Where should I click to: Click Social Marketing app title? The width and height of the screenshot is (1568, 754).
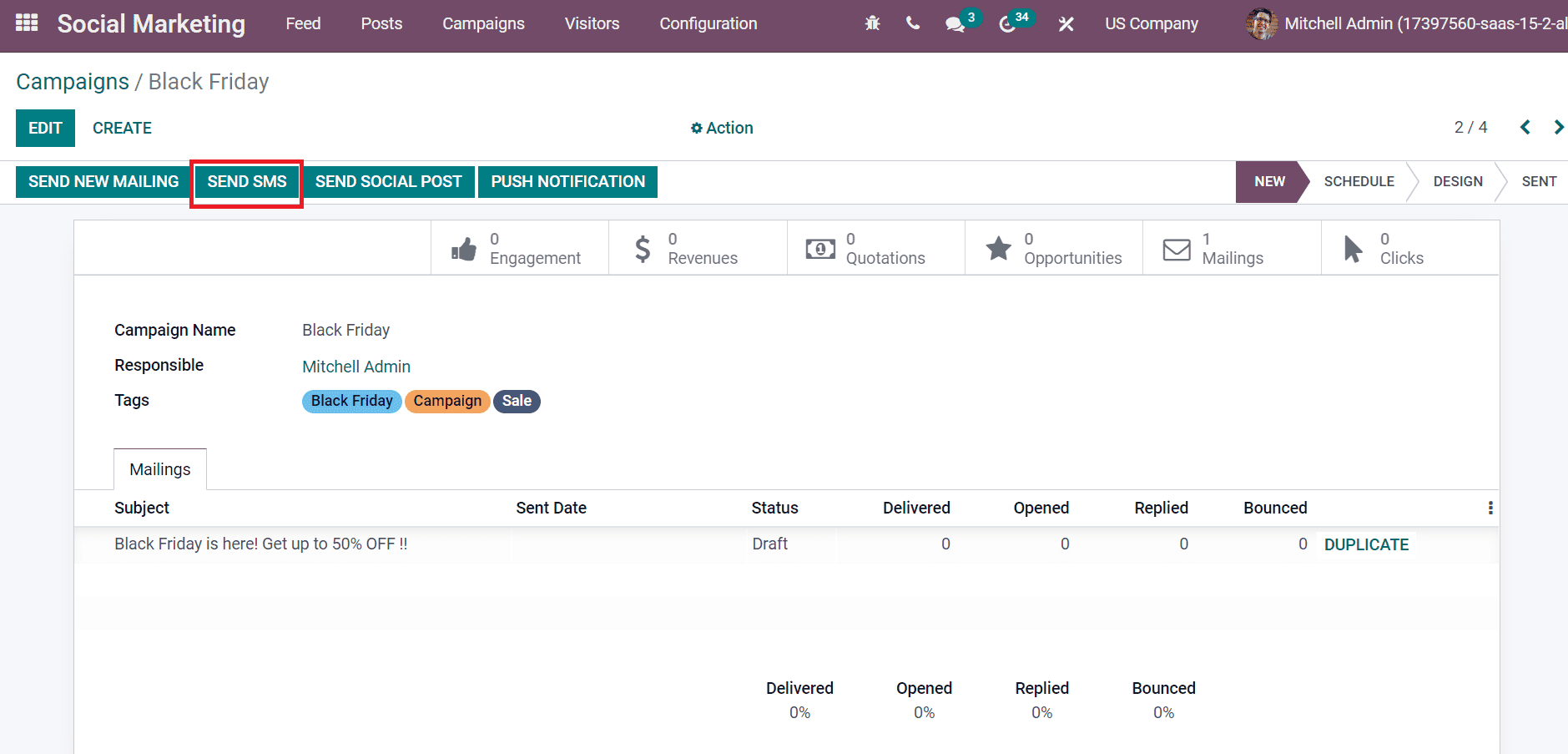[151, 23]
